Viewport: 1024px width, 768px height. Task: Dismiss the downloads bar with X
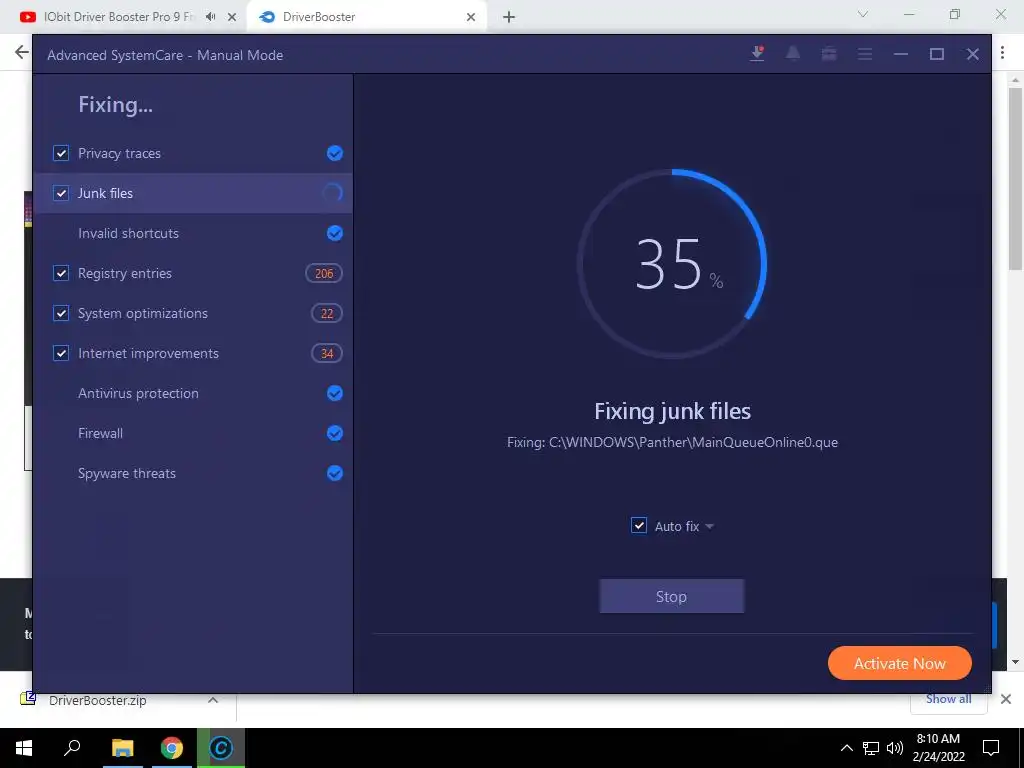coord(1006,699)
